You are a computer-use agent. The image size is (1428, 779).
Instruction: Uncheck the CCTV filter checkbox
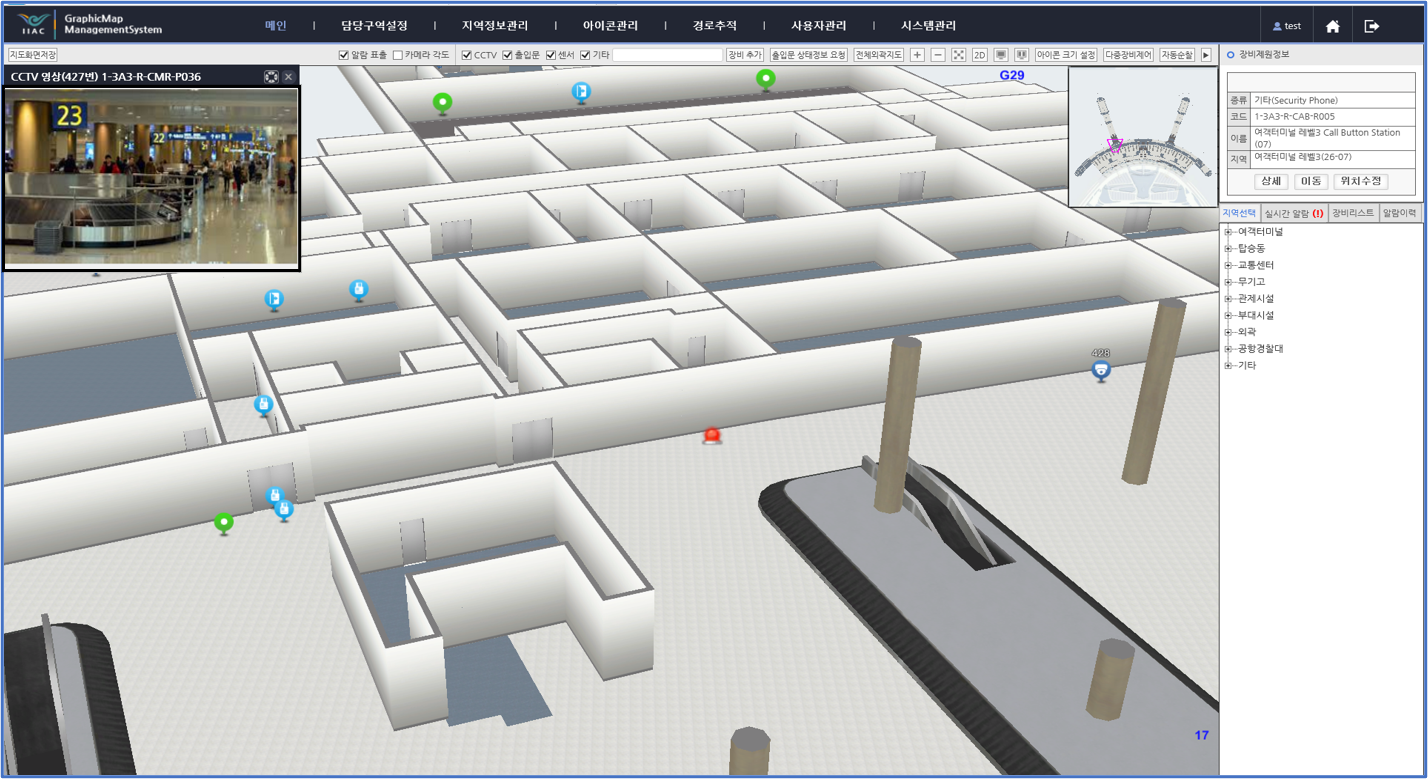click(x=467, y=55)
